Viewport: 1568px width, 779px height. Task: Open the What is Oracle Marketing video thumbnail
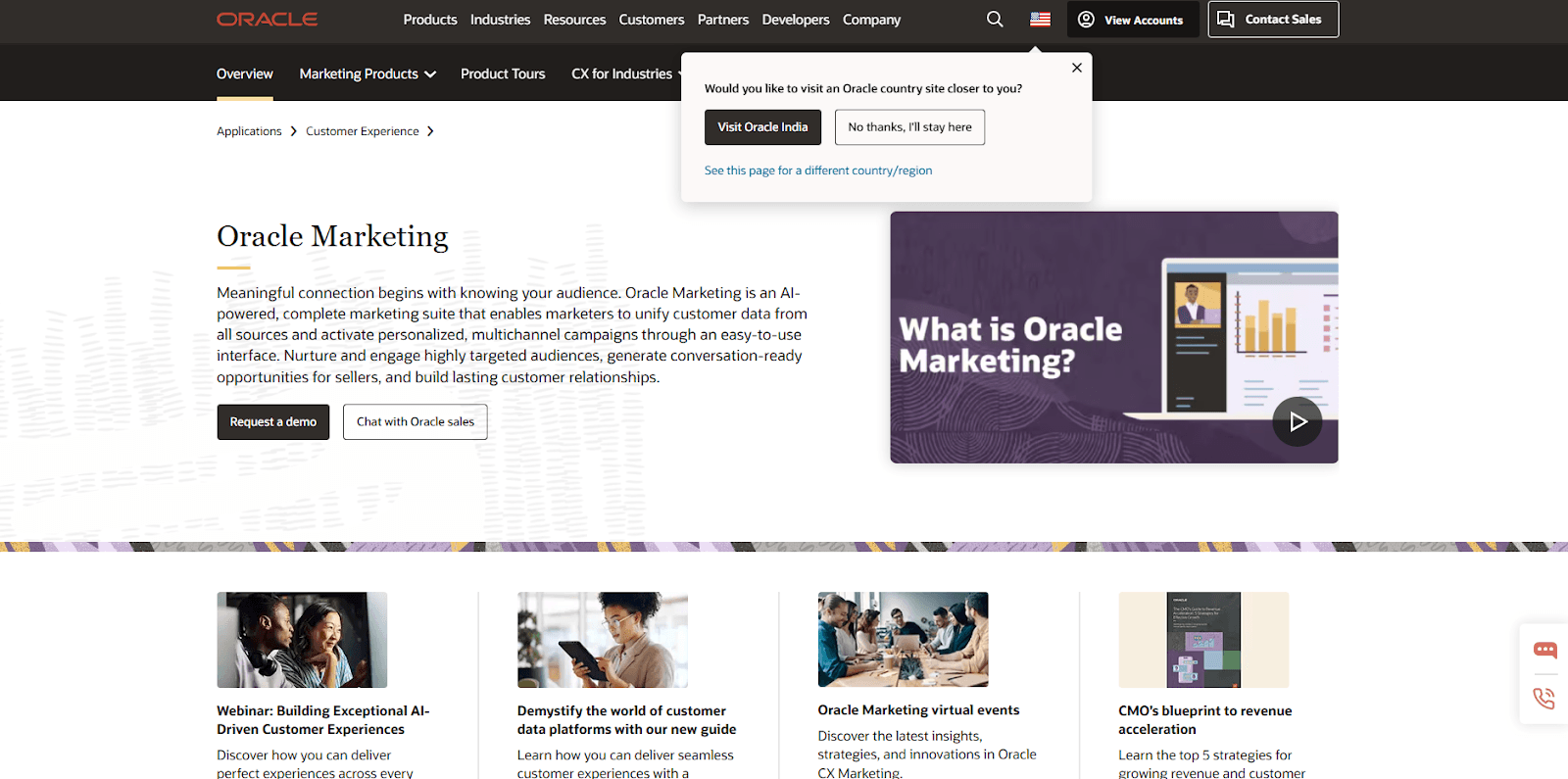tap(1114, 337)
